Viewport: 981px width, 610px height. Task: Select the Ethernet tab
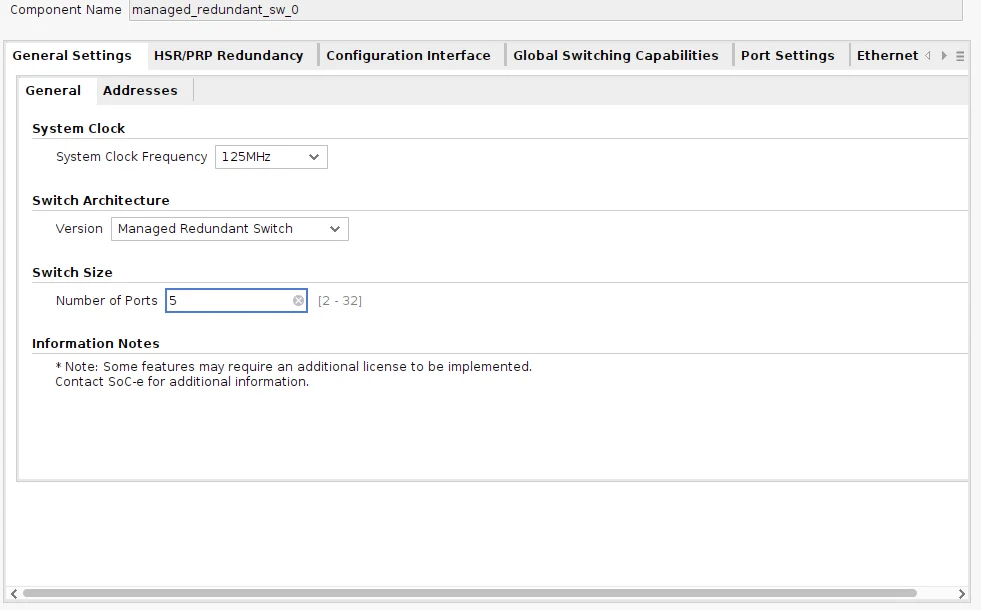tap(887, 56)
